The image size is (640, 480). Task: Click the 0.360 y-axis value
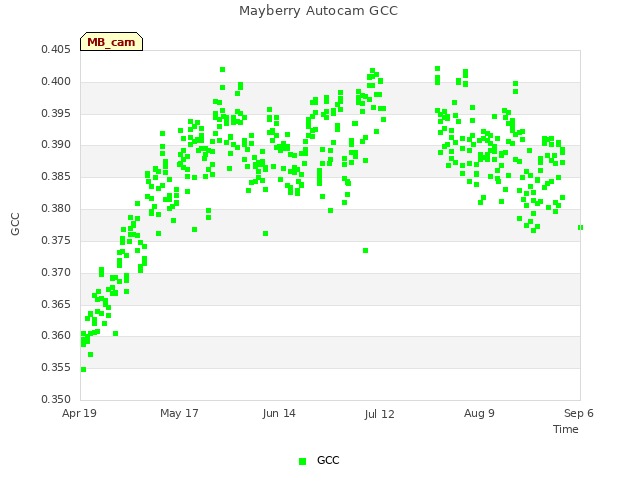[56, 336]
